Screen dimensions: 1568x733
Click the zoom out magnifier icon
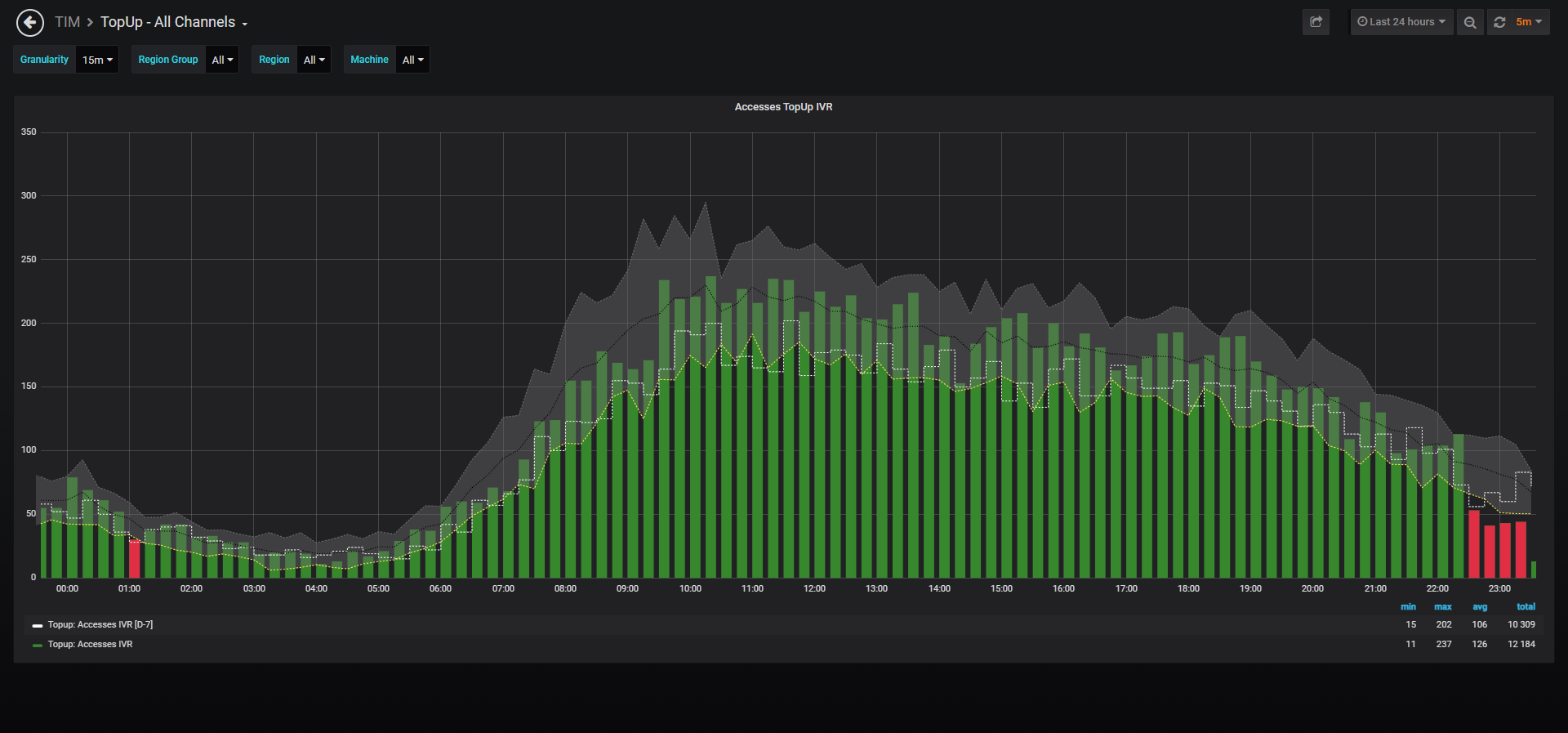[1470, 22]
